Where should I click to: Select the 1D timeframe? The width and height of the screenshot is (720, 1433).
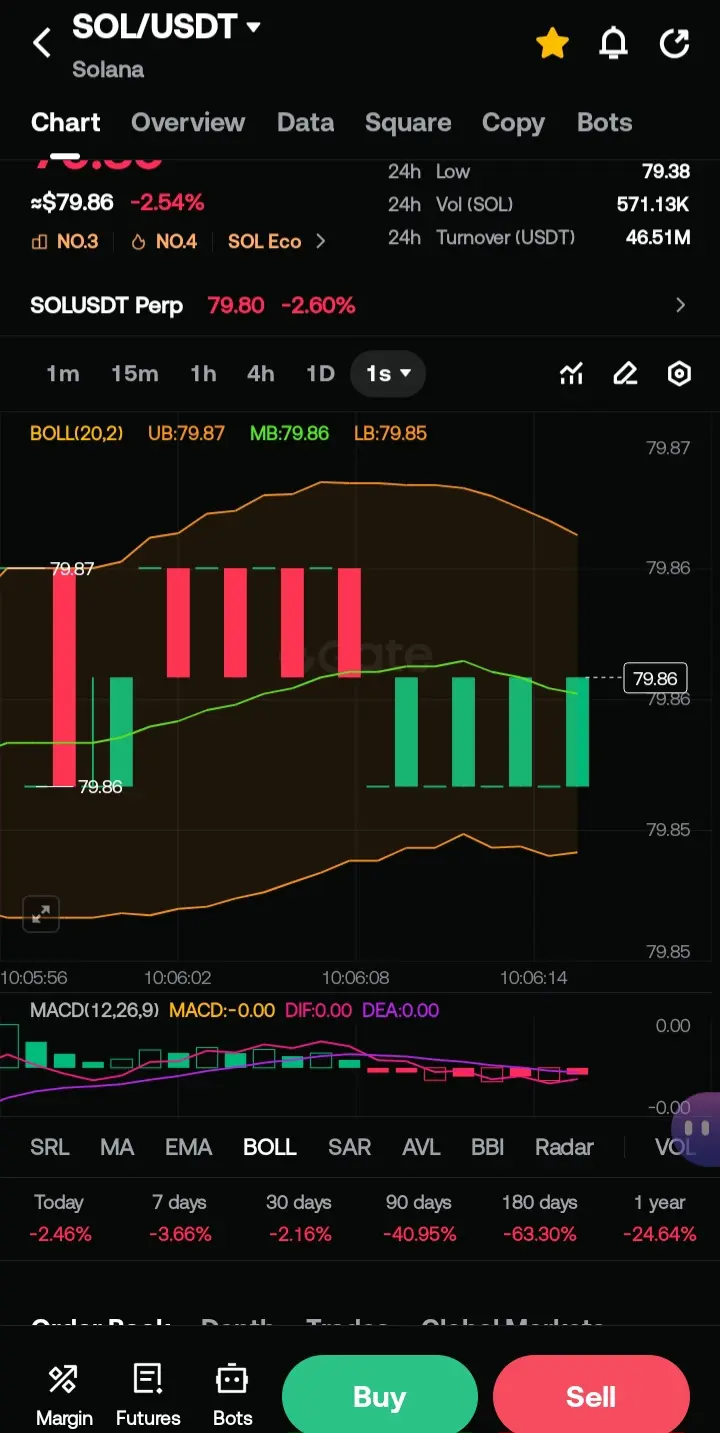pos(320,374)
